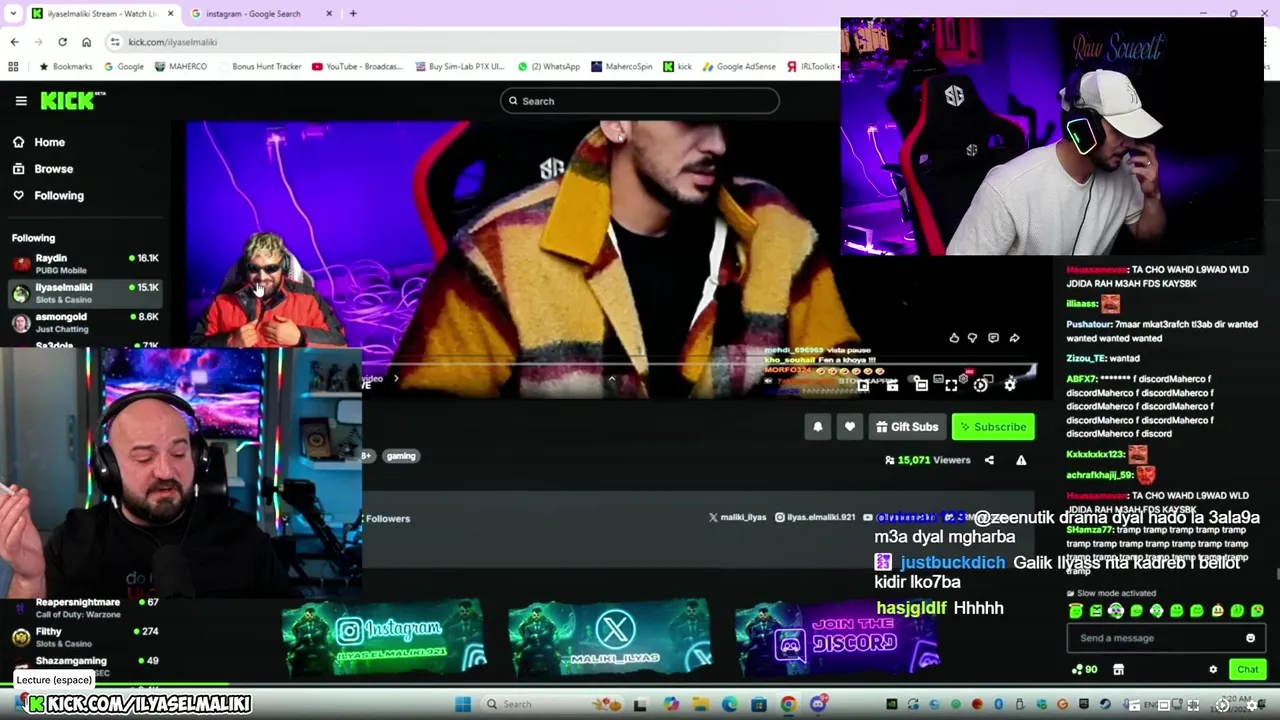Open Following in Kick sidebar

48,196
